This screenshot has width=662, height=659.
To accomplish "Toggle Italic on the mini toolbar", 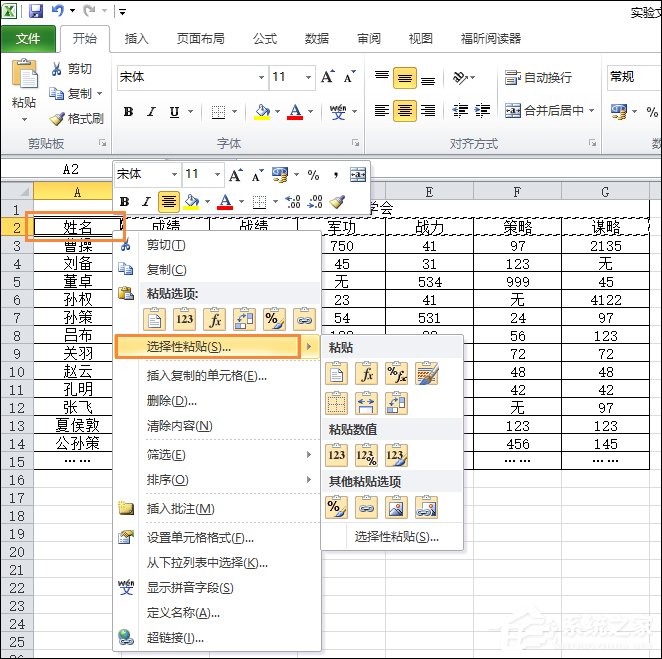I will click(146, 202).
